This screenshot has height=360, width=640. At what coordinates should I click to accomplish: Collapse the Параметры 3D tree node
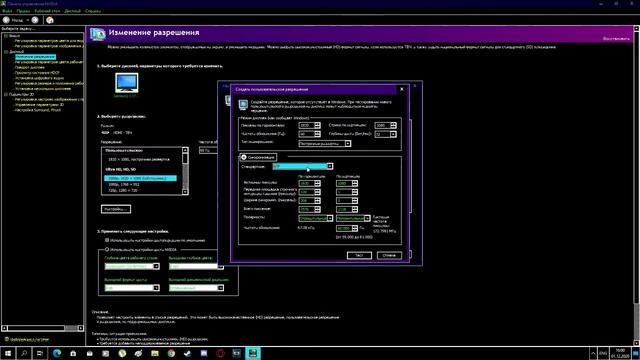tap(6, 94)
